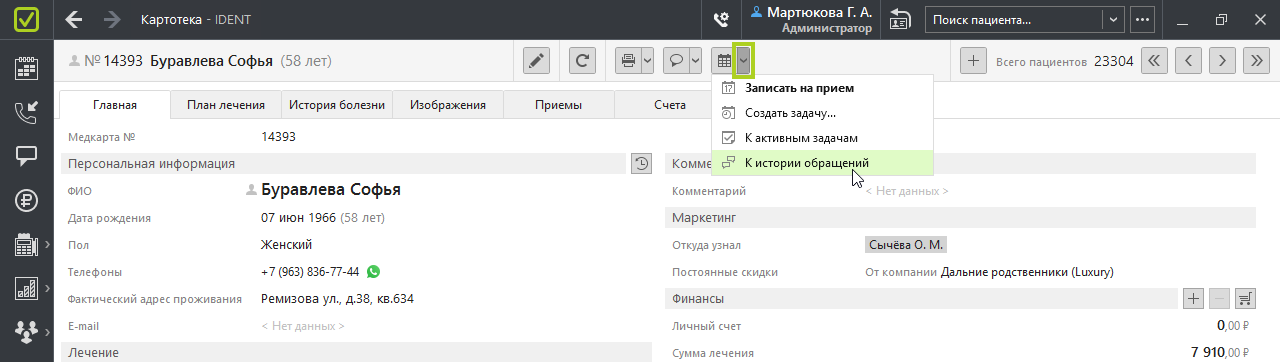Open the statistics chart sidebar icon
The height and width of the screenshot is (362, 1280).
pos(27,288)
